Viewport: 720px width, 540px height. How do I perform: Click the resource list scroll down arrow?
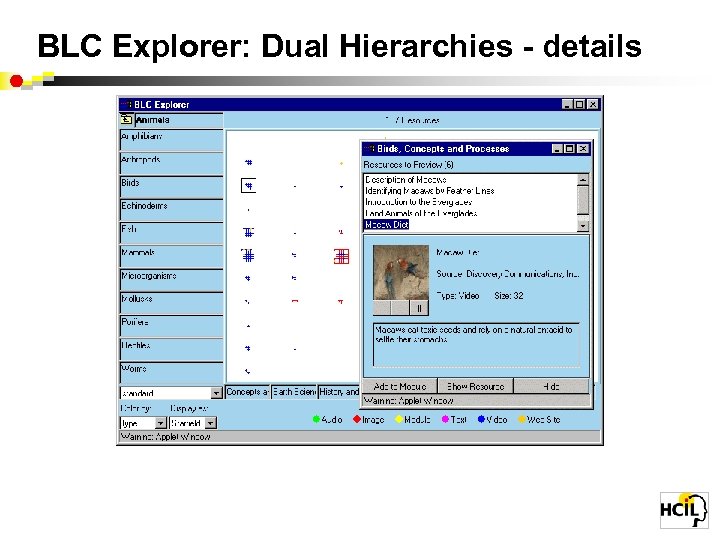point(583,225)
